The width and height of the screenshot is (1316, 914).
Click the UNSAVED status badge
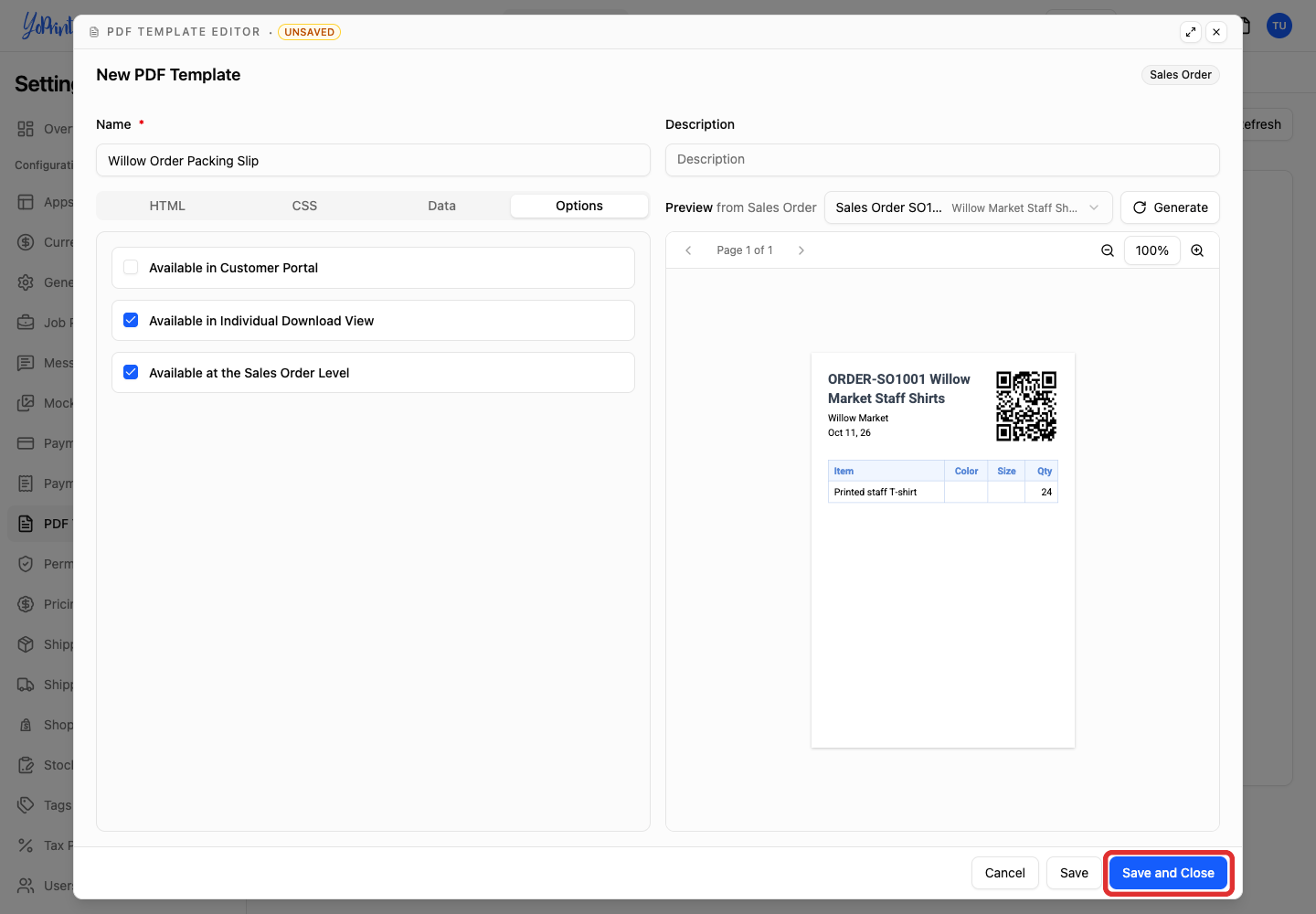click(x=309, y=32)
